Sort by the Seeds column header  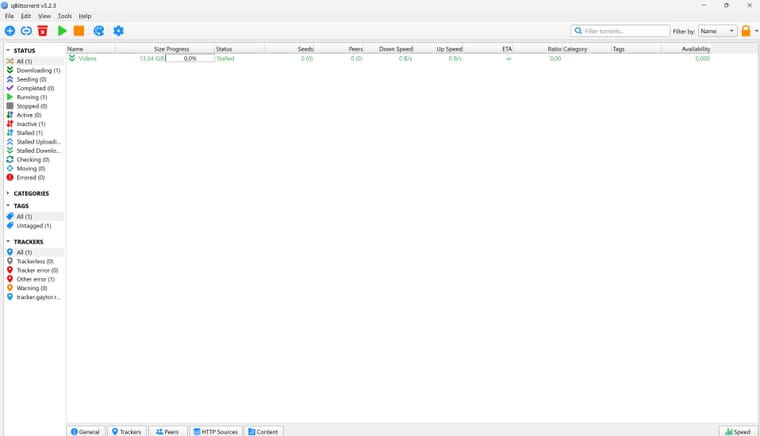click(289, 49)
